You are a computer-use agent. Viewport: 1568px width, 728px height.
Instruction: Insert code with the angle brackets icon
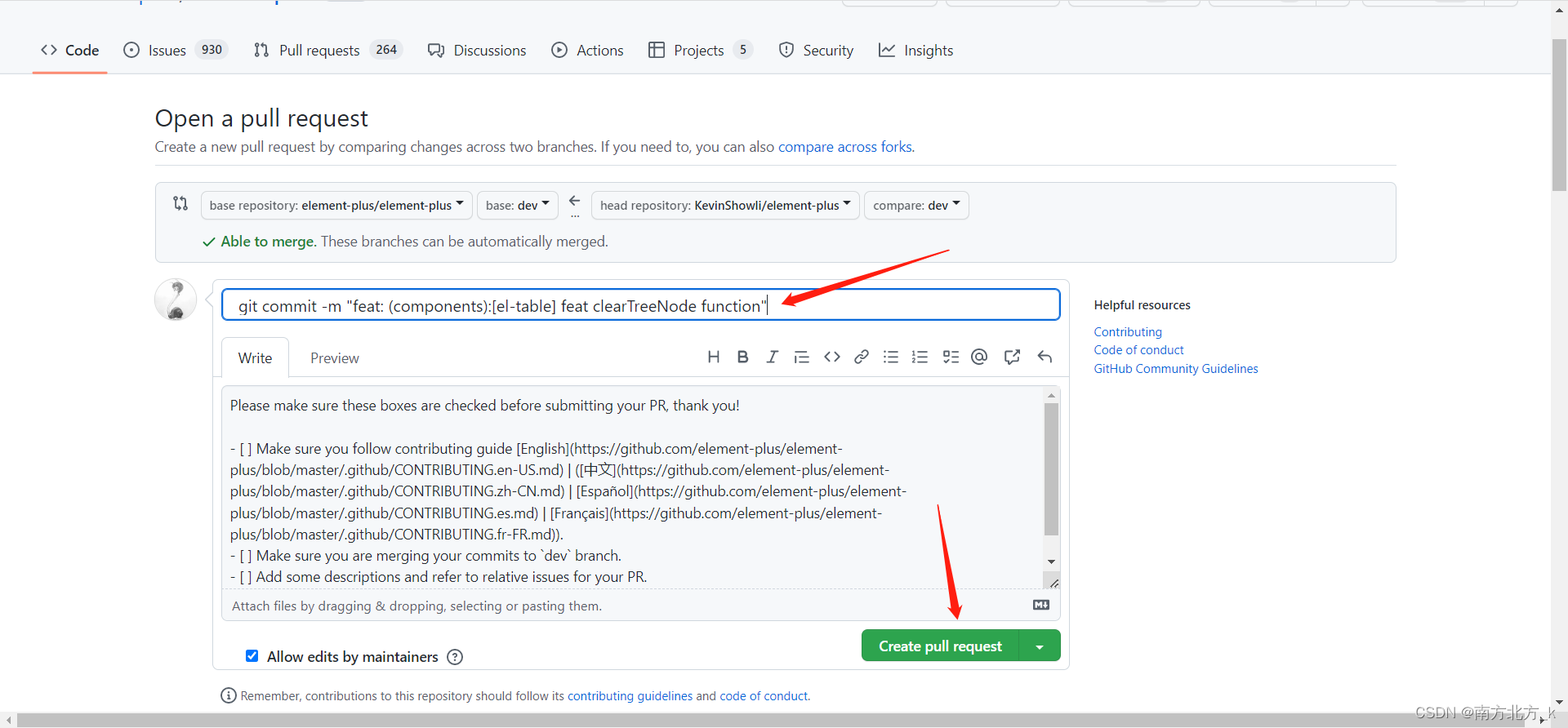[832, 357]
